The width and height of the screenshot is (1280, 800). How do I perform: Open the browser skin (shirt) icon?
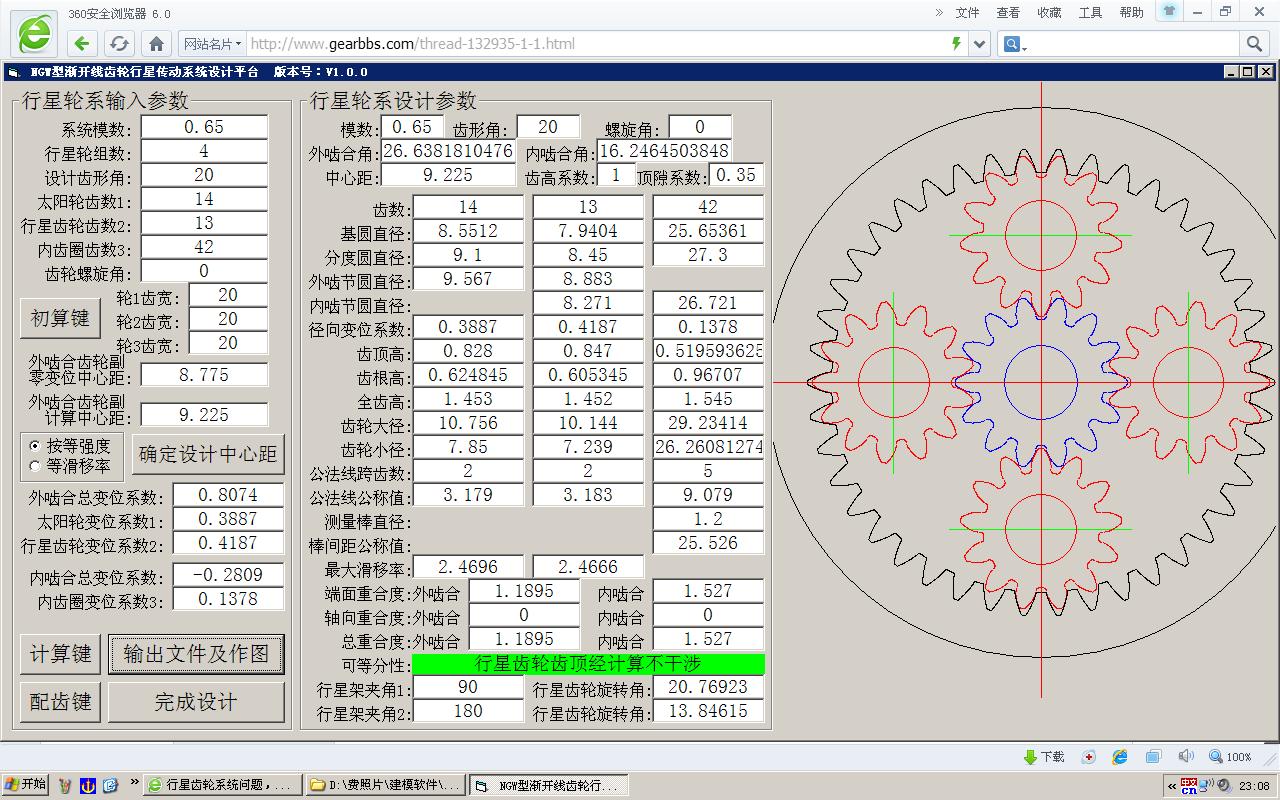click(x=1169, y=11)
